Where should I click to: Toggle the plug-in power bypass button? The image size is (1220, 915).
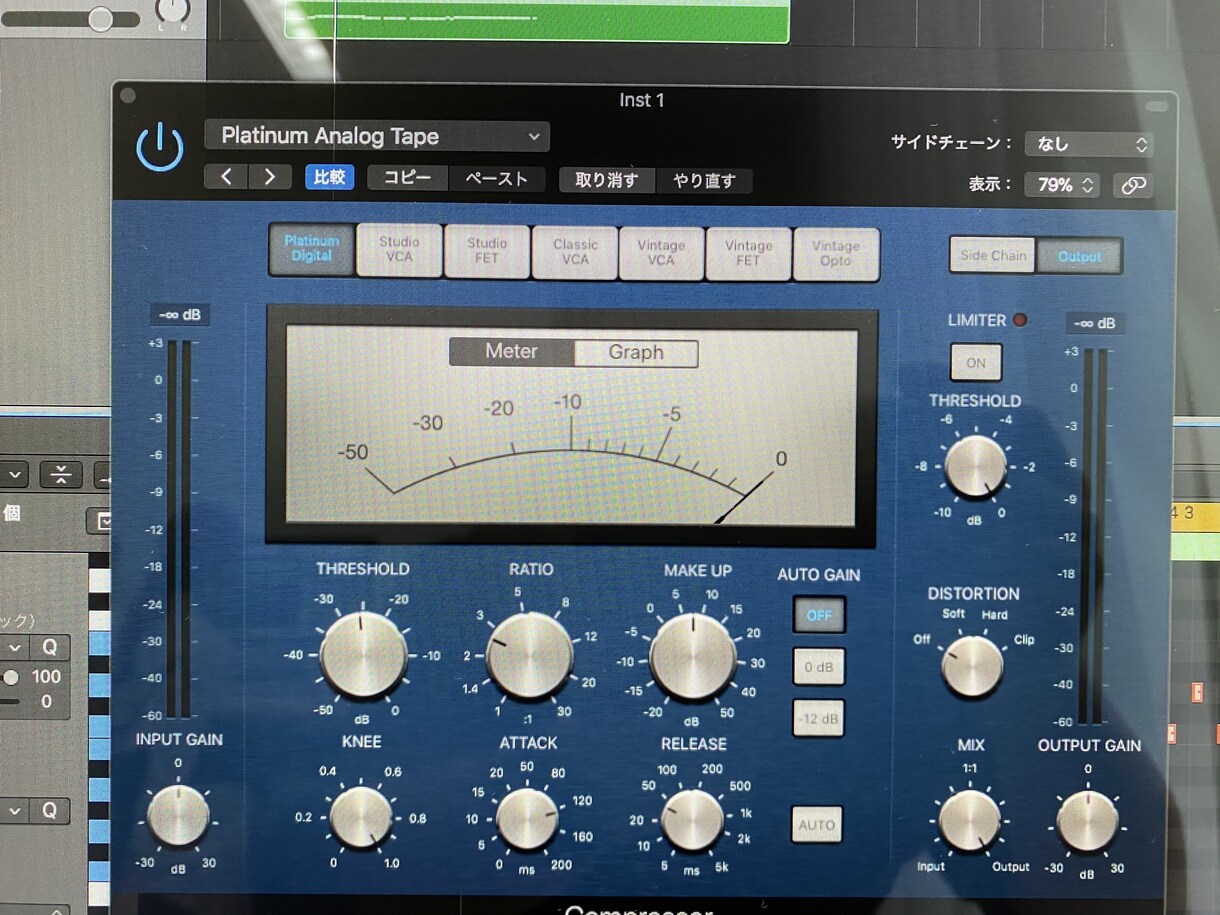(160, 148)
